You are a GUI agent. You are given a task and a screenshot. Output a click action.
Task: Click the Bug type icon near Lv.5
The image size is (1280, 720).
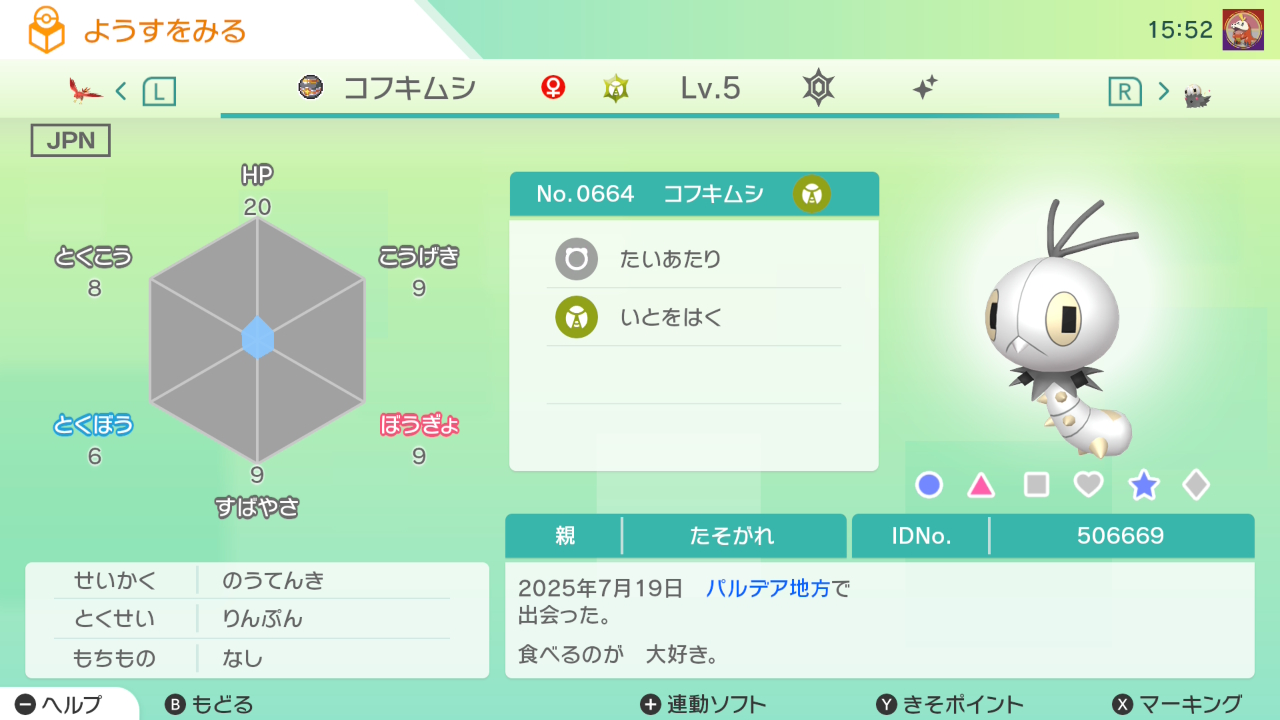click(x=616, y=89)
